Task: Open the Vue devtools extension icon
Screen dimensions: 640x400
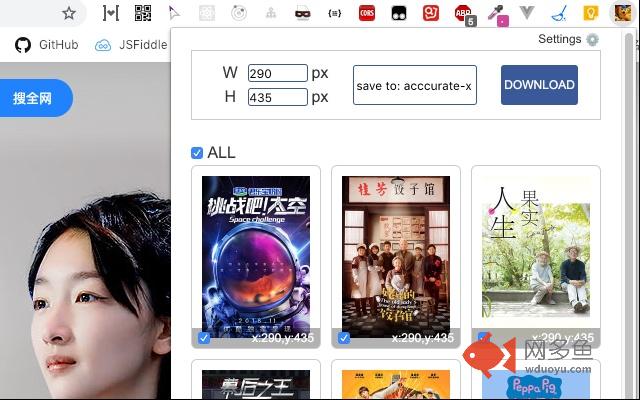Action: click(527, 13)
